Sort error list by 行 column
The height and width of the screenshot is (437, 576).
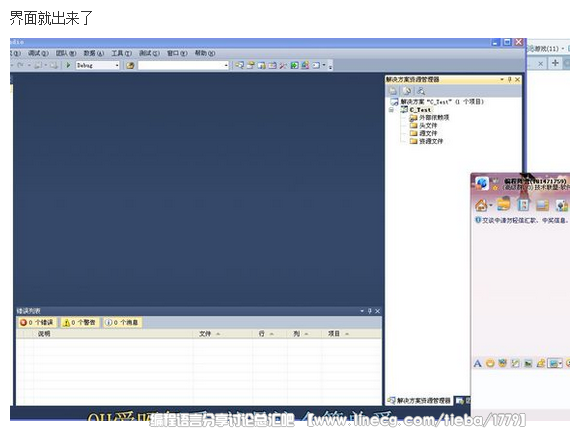point(270,334)
